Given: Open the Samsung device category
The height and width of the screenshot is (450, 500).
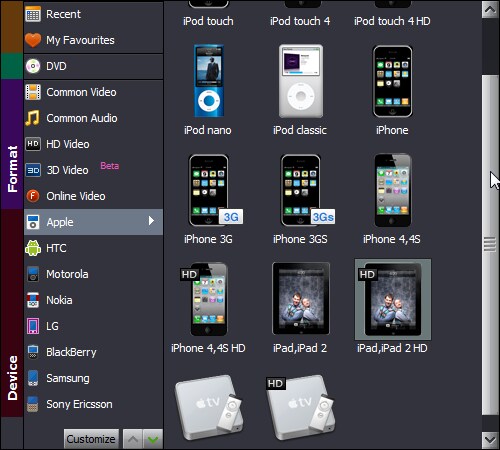Looking at the screenshot, I should tap(93, 378).
